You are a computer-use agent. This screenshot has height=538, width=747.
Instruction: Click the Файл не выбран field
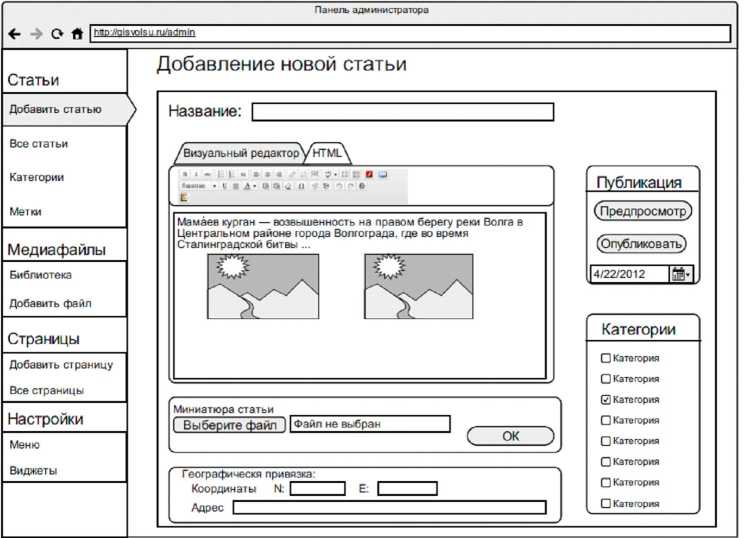(x=370, y=424)
